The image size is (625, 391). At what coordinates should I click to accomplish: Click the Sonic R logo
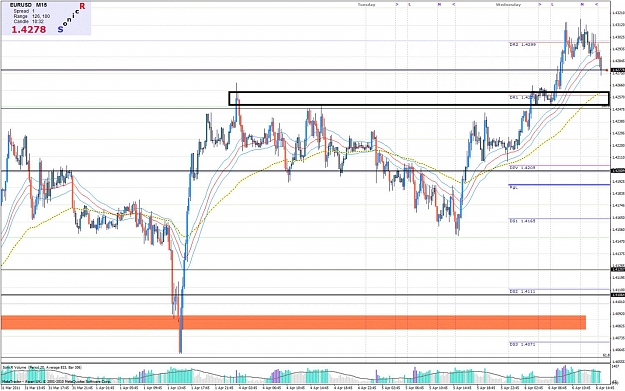tap(71, 18)
